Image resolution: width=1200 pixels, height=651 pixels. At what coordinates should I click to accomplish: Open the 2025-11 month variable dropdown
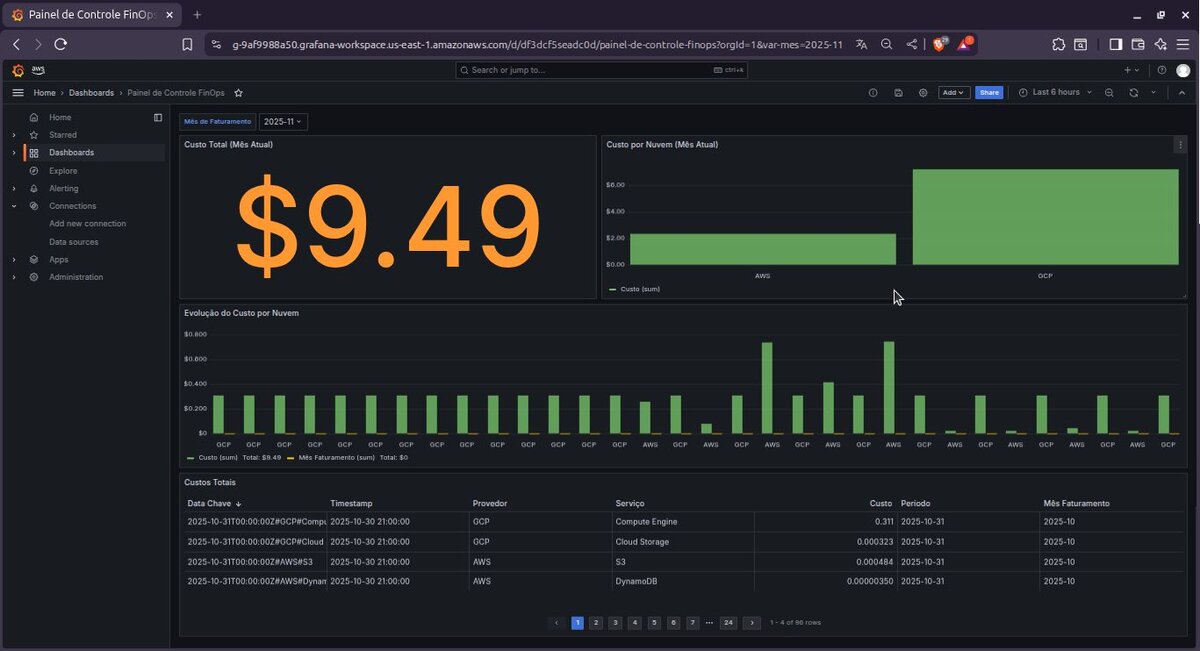coord(282,121)
